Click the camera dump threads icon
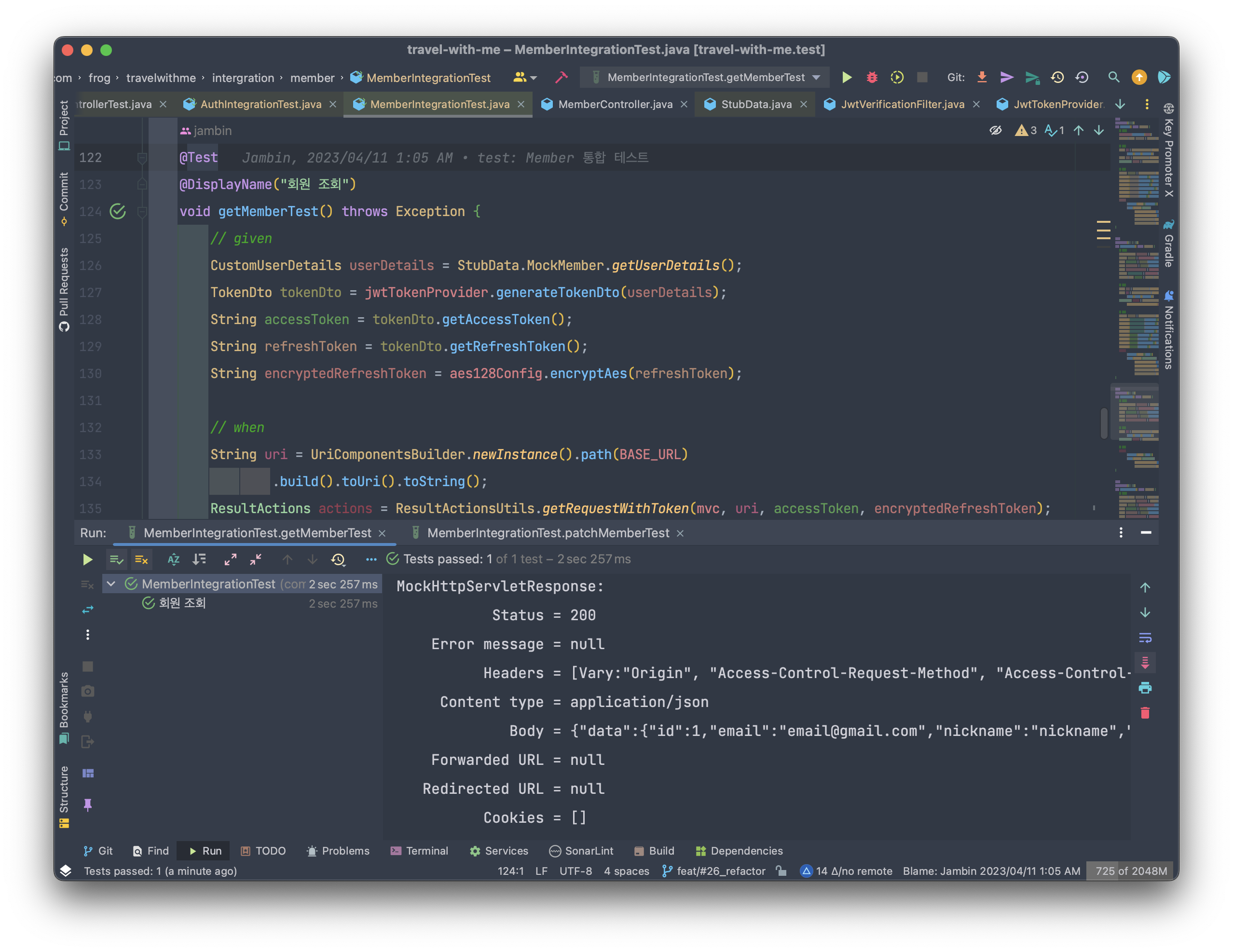Image resolution: width=1233 pixels, height=952 pixels. [x=87, y=691]
